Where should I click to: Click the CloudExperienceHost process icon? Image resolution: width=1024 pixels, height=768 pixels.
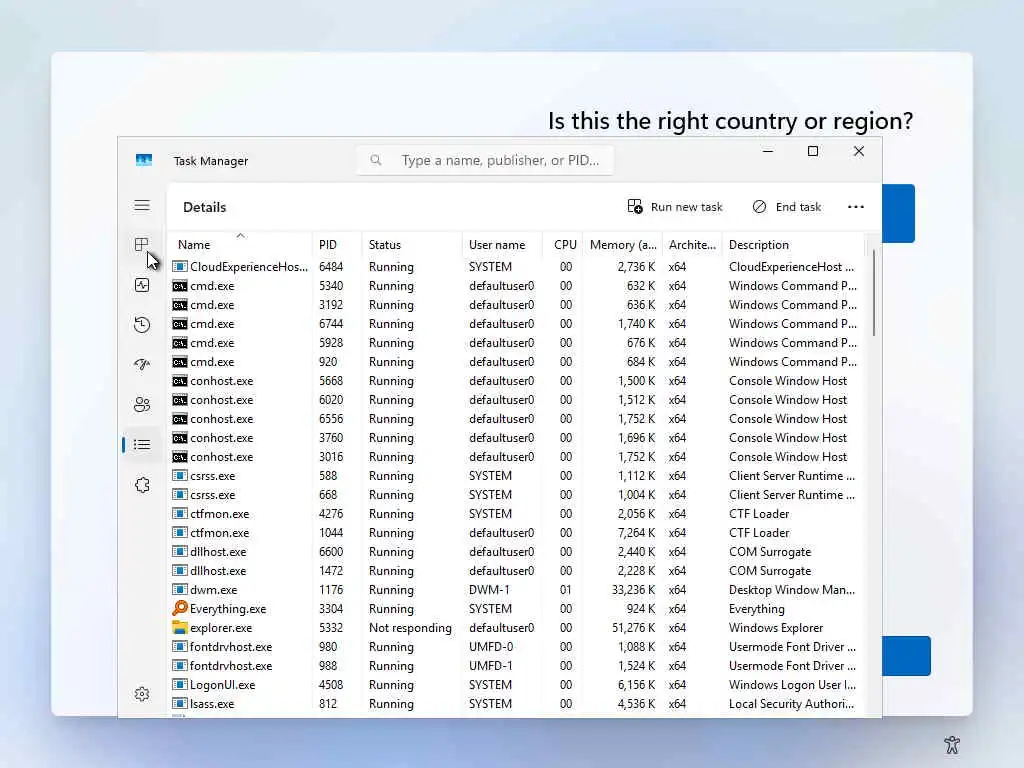[x=180, y=266]
